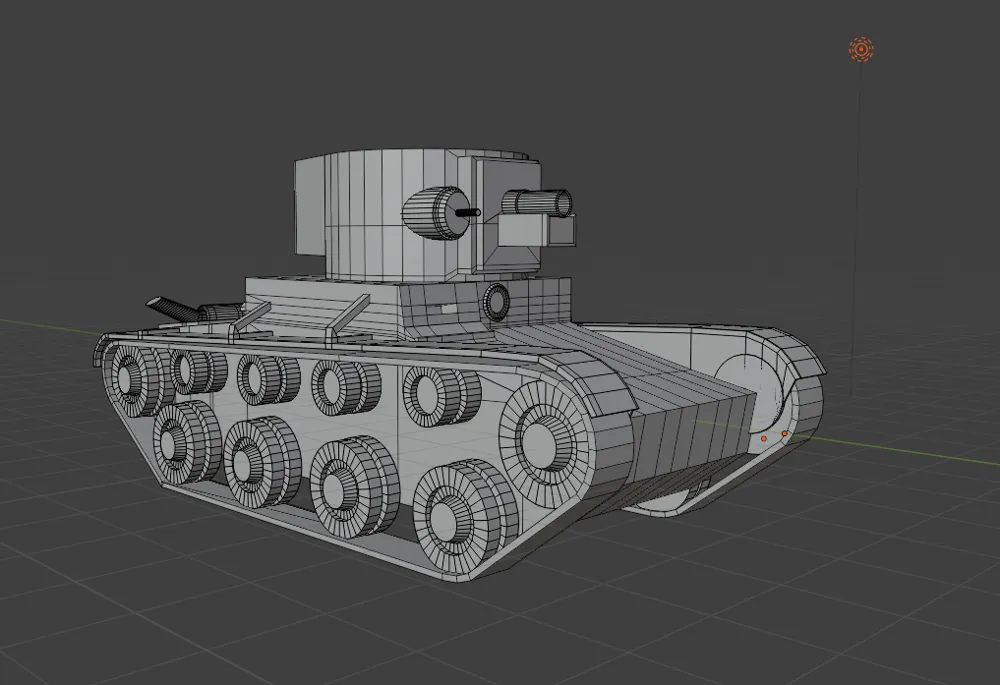Click the orange origin dot near the rear wheel
The image size is (1000, 685).
[764, 438]
